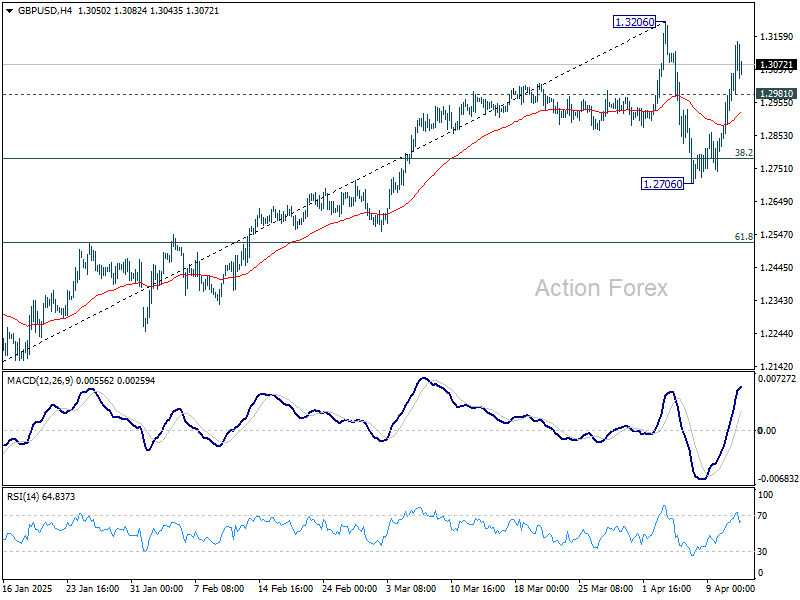Click the 1.27060 low price label

pos(662,184)
